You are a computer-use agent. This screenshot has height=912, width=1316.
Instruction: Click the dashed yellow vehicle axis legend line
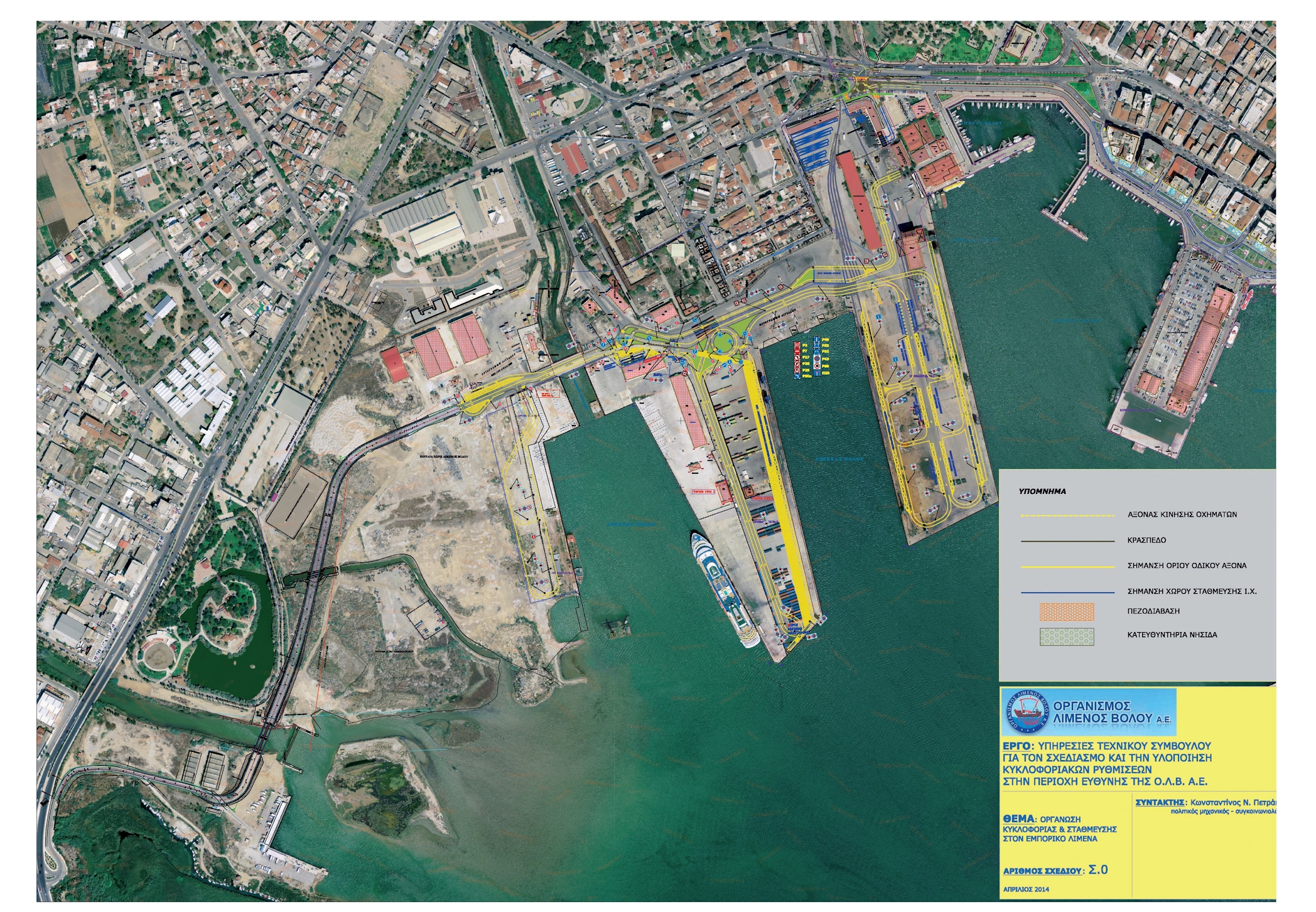click(1067, 516)
